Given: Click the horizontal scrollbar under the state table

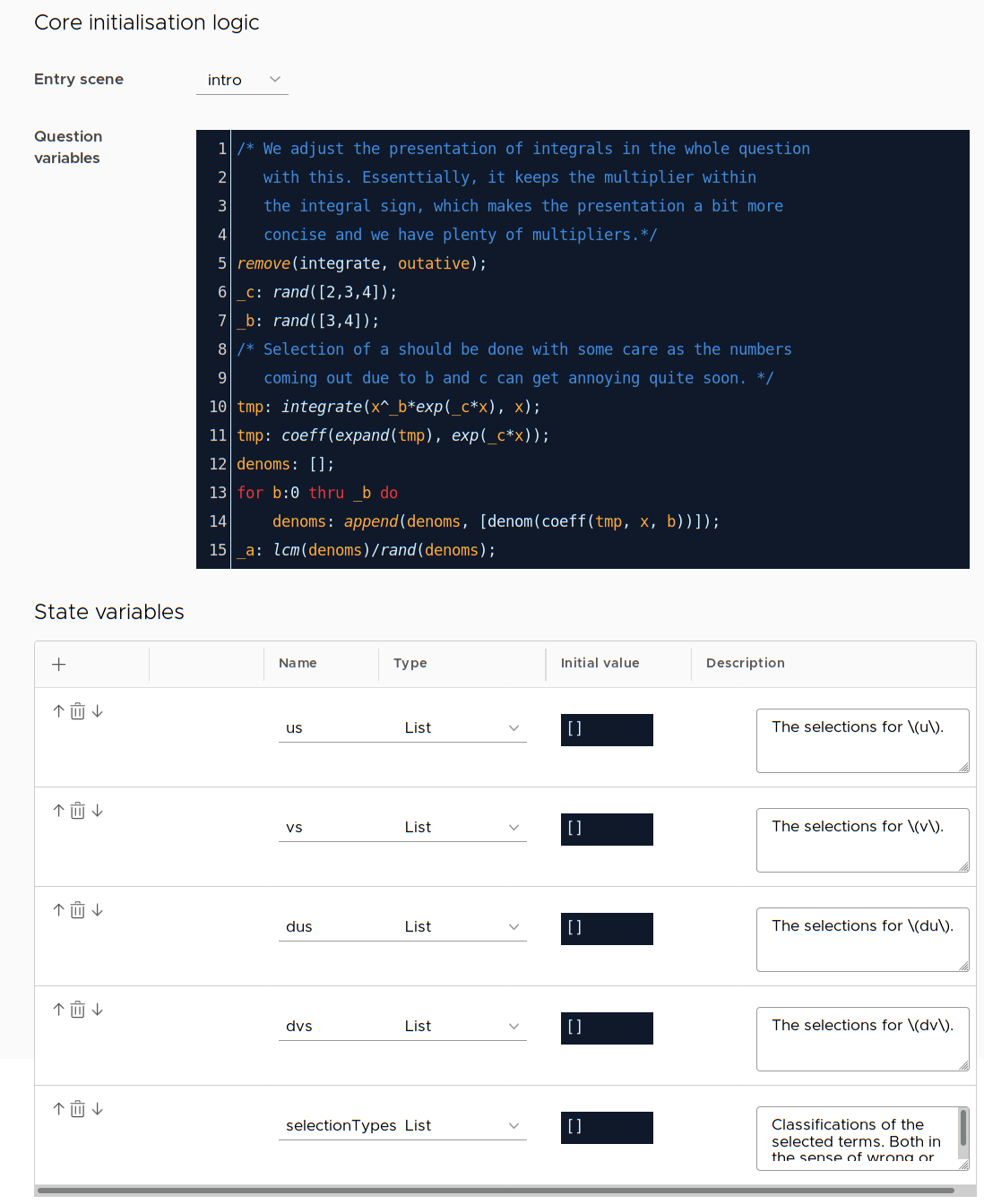Looking at the screenshot, I should coord(495,1191).
